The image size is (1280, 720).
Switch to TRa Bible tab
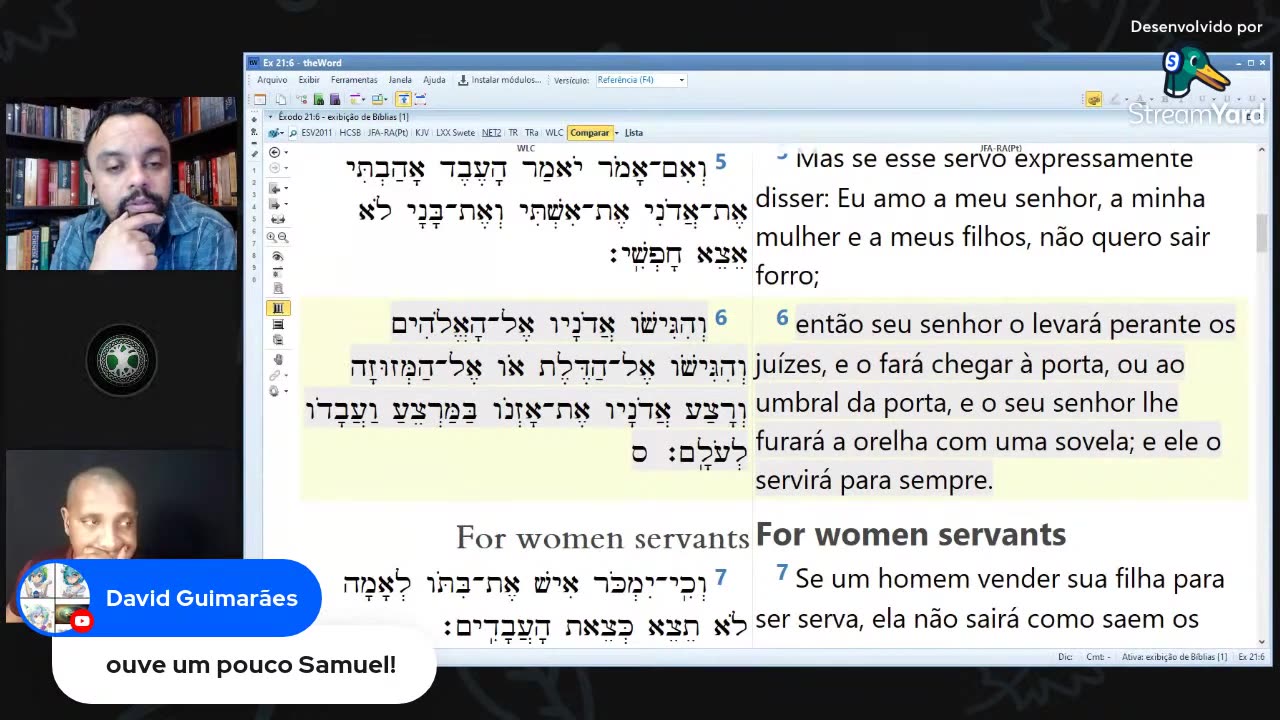pyautogui.click(x=531, y=132)
